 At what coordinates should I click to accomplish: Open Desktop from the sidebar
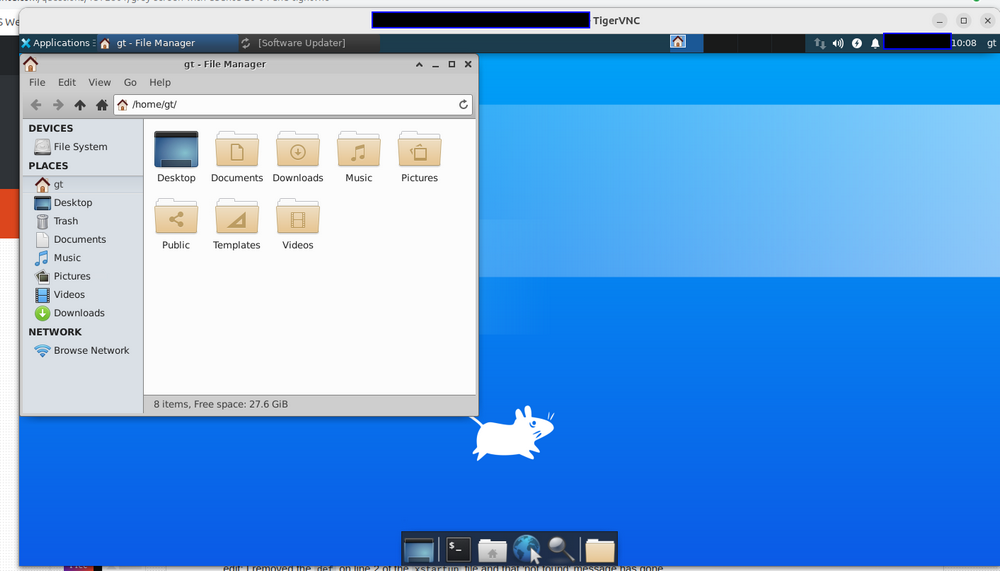point(82,203)
